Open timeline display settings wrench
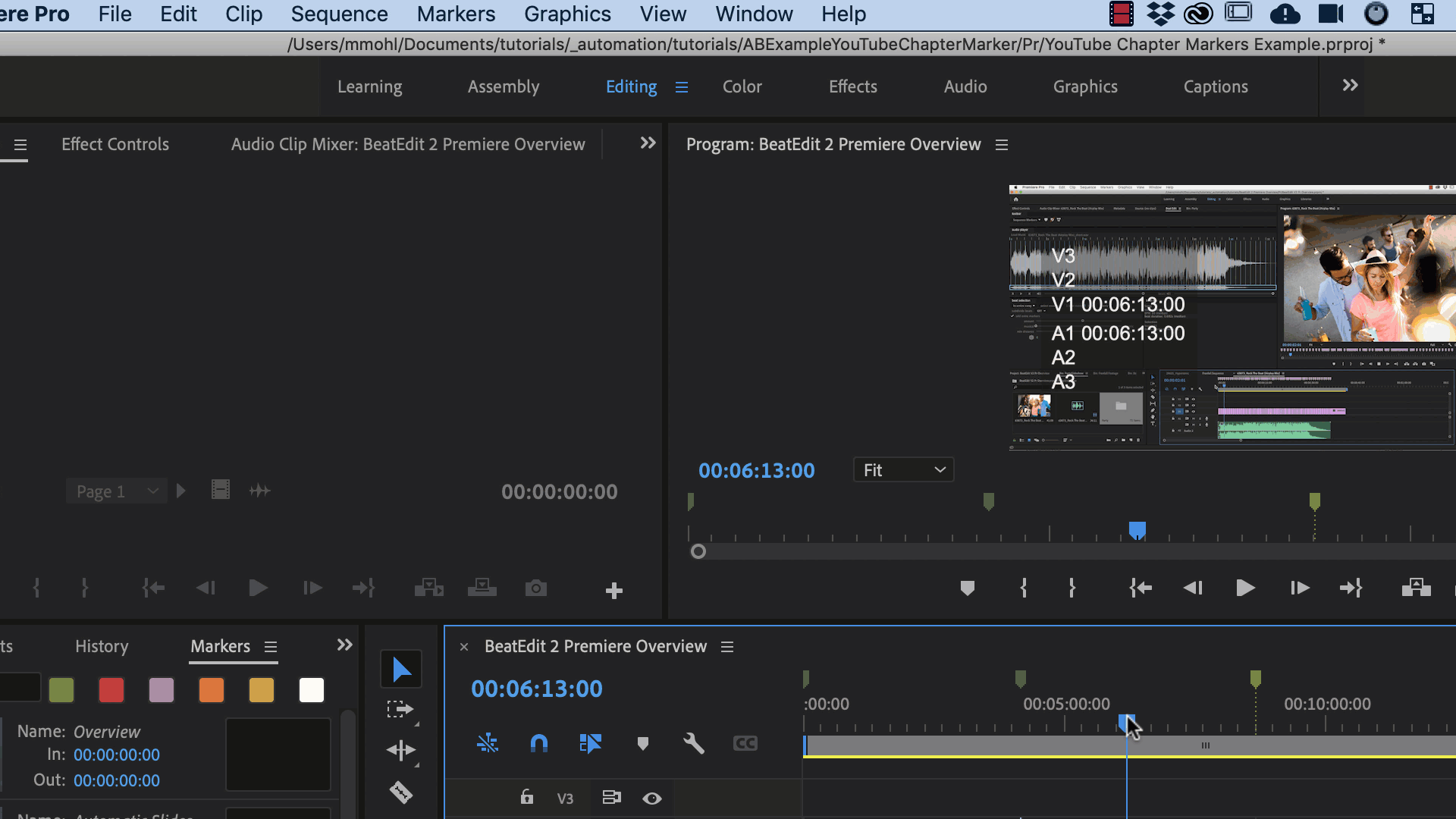1456x819 pixels. [x=693, y=743]
